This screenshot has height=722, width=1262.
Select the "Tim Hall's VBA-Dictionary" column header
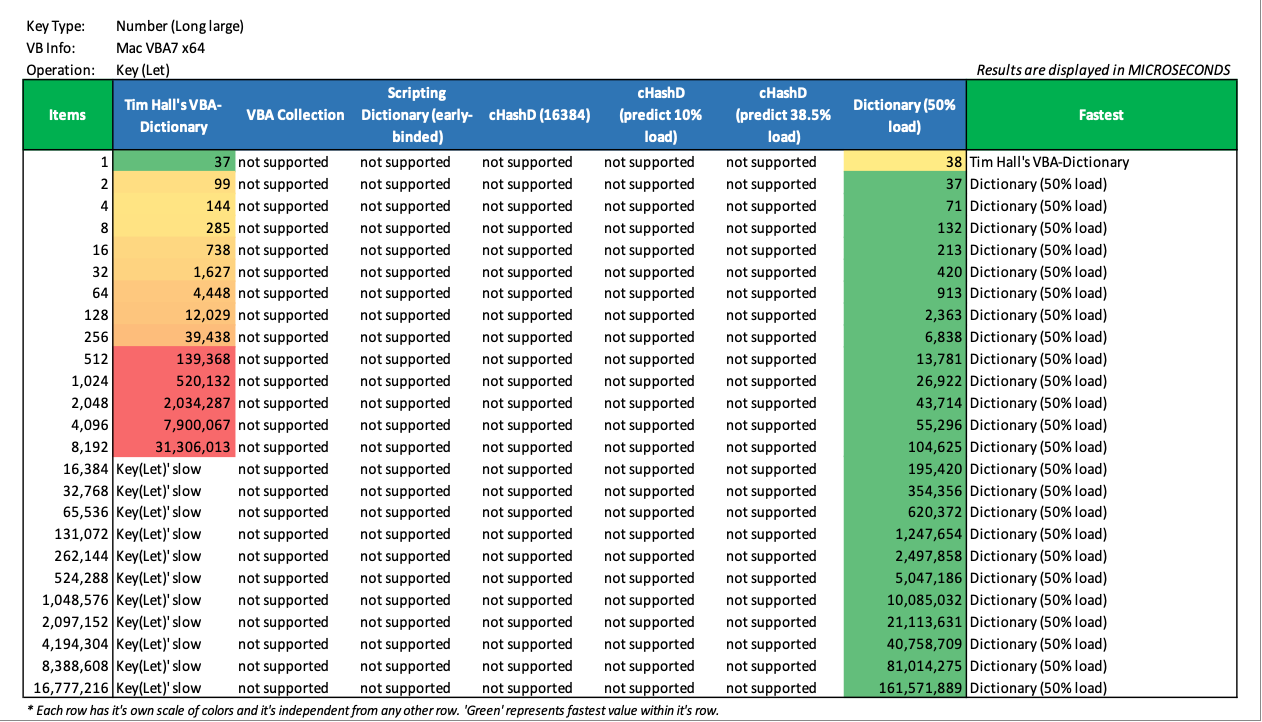pos(173,115)
